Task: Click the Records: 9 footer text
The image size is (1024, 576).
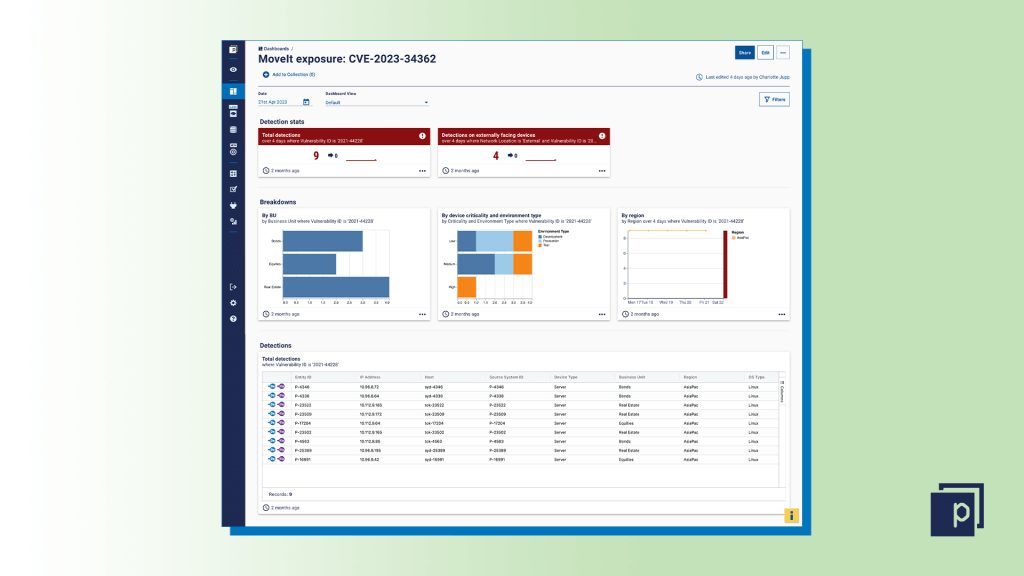Action: (281, 494)
